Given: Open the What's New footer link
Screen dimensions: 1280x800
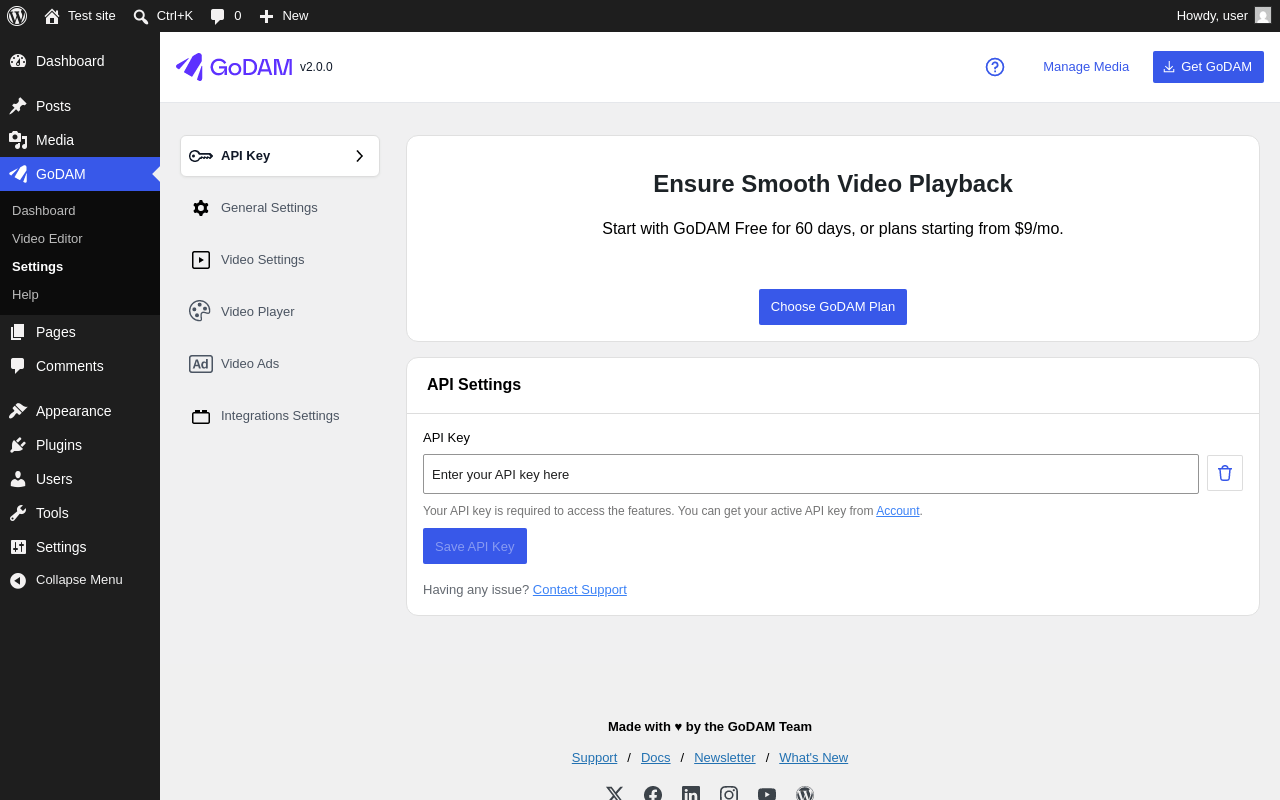Looking at the screenshot, I should [x=814, y=758].
